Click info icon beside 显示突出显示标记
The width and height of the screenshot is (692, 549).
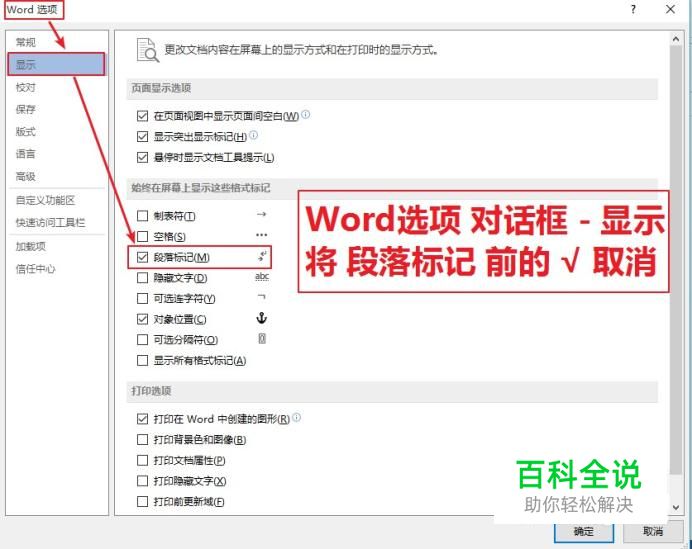[253, 135]
